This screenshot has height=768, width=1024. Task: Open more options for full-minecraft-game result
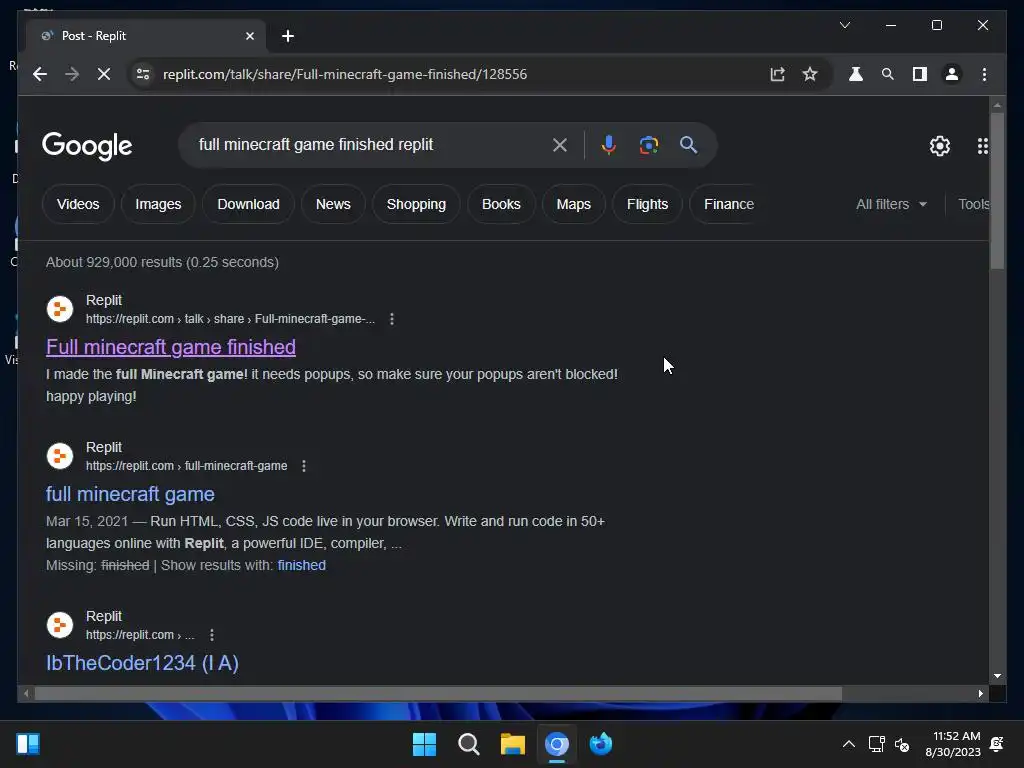tap(304, 466)
